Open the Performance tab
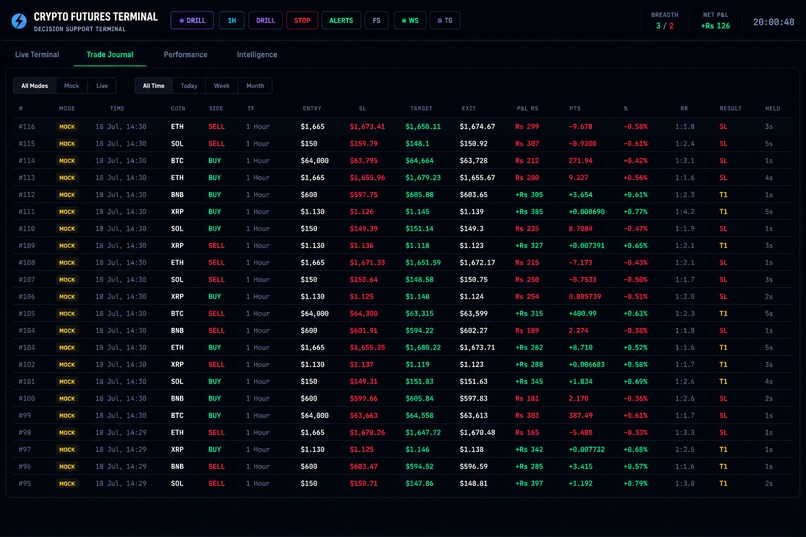 186,54
